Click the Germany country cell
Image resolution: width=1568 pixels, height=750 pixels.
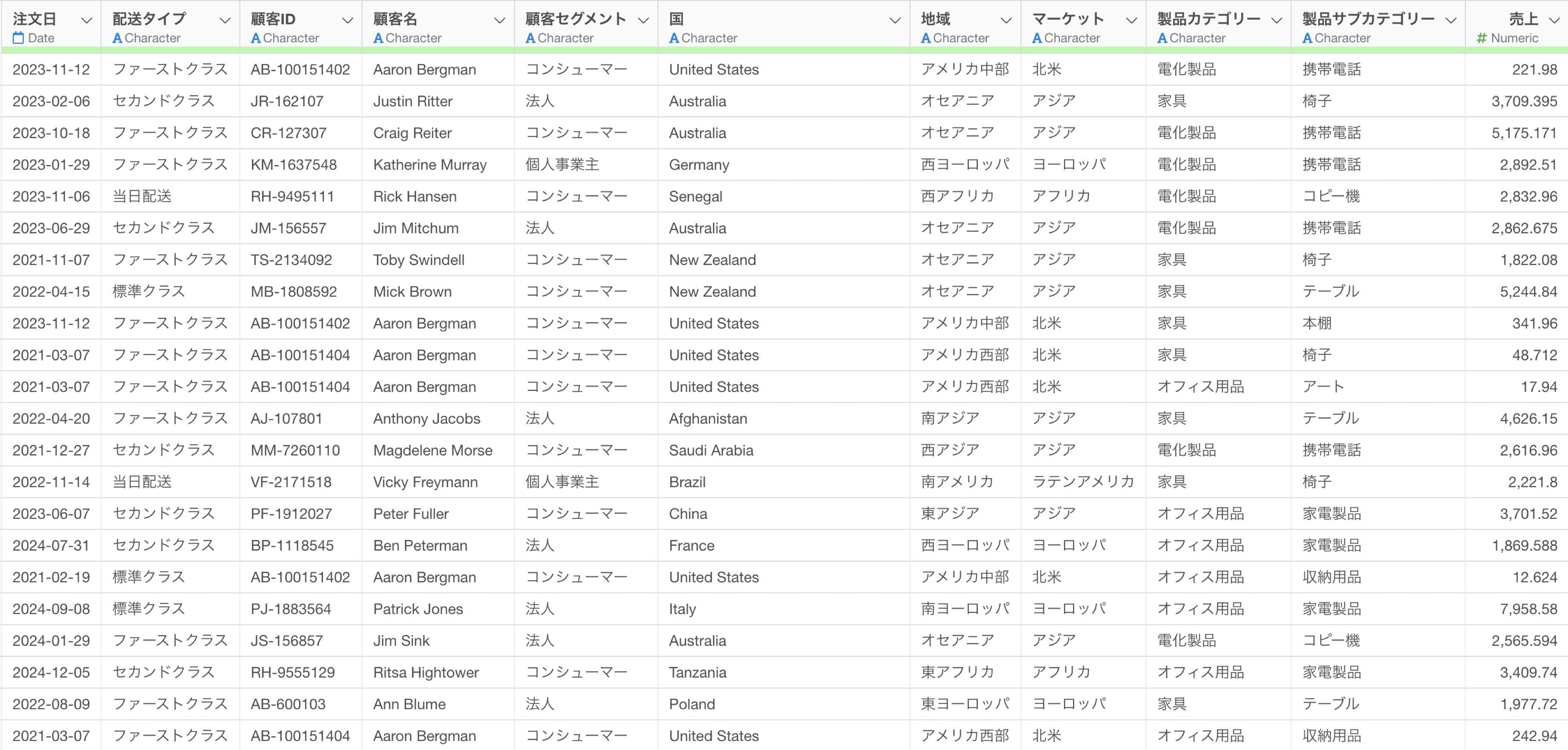coord(699,164)
